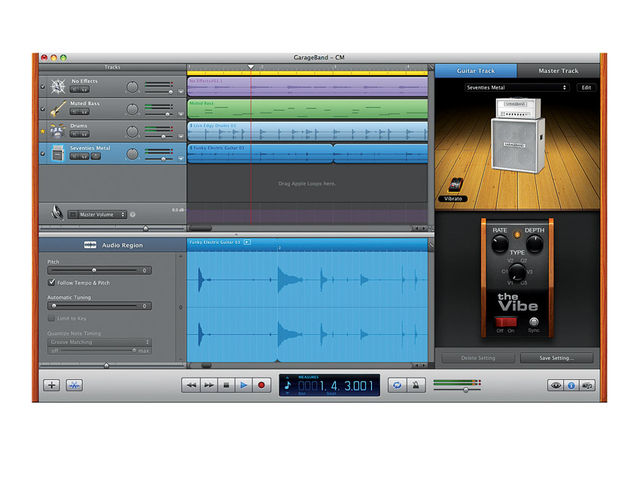The image size is (640, 480).
Task: Click the groove track star on Drums
Action: coord(42,131)
